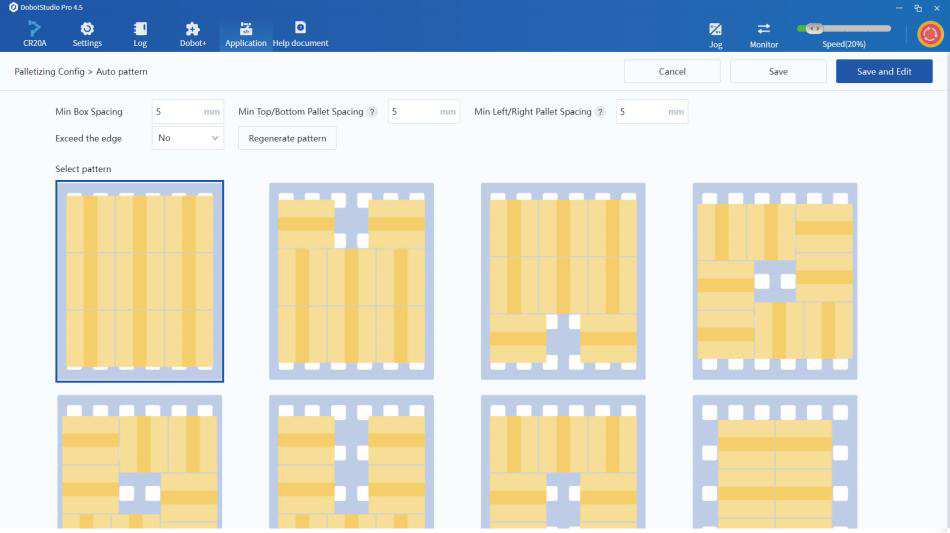Open the Log icon

[140, 29]
